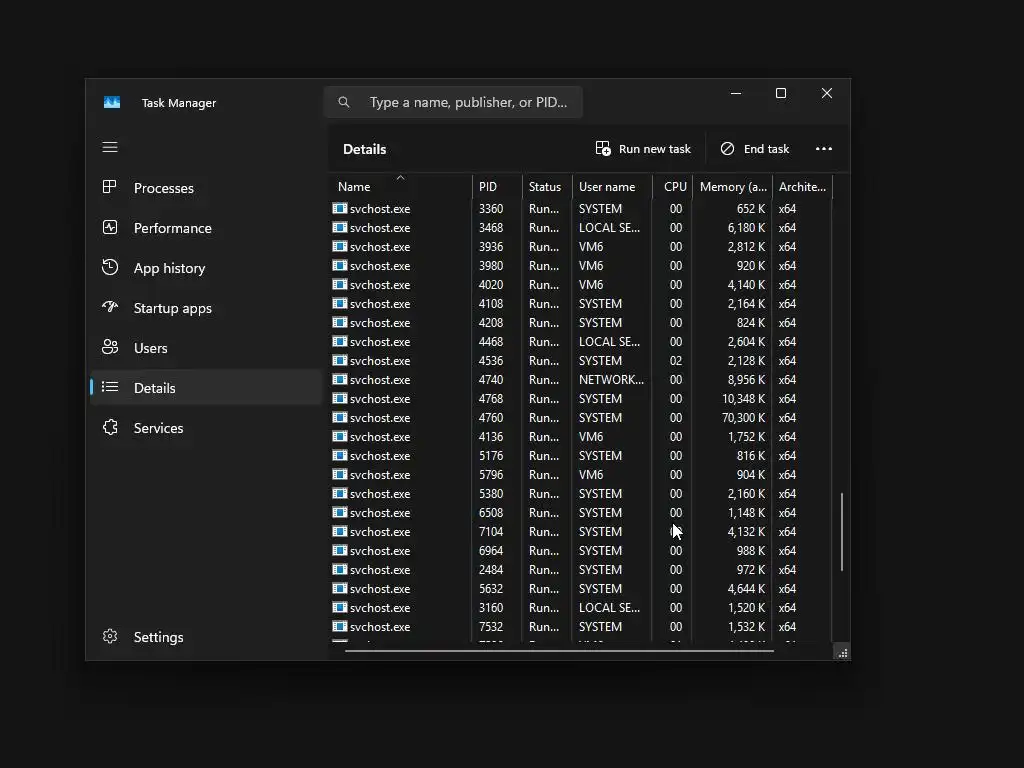Open App history page

pyautogui.click(x=206, y=268)
